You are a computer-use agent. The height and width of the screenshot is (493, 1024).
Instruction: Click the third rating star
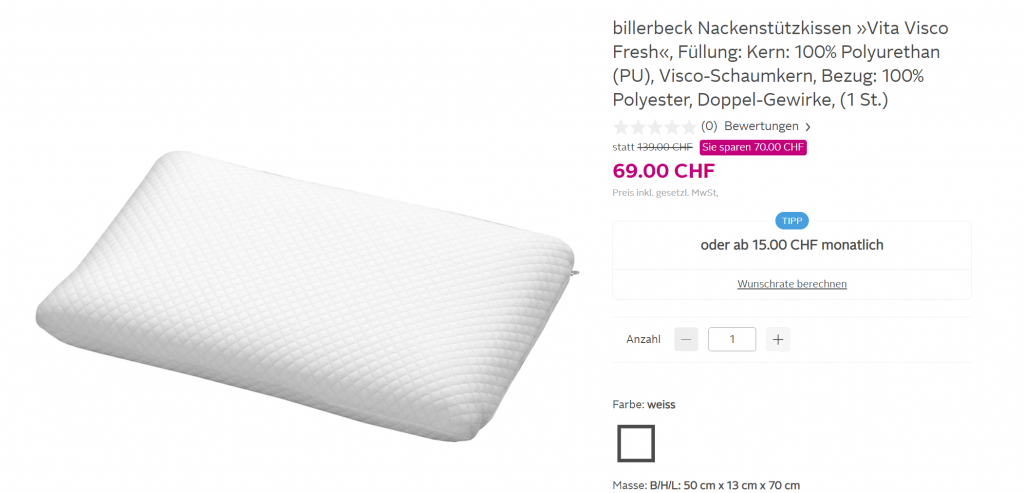point(654,127)
